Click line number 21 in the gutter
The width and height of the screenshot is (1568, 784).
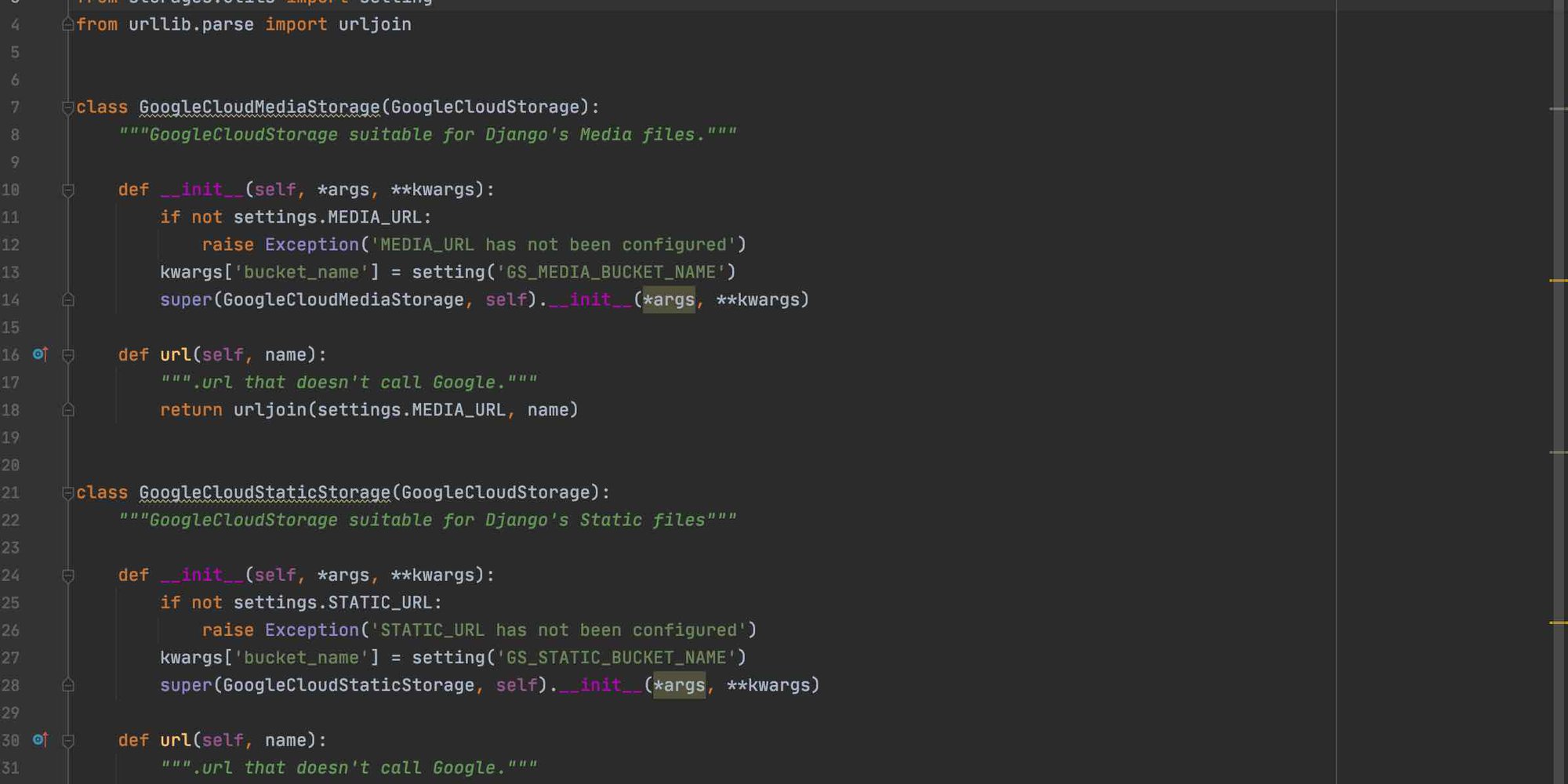point(10,492)
